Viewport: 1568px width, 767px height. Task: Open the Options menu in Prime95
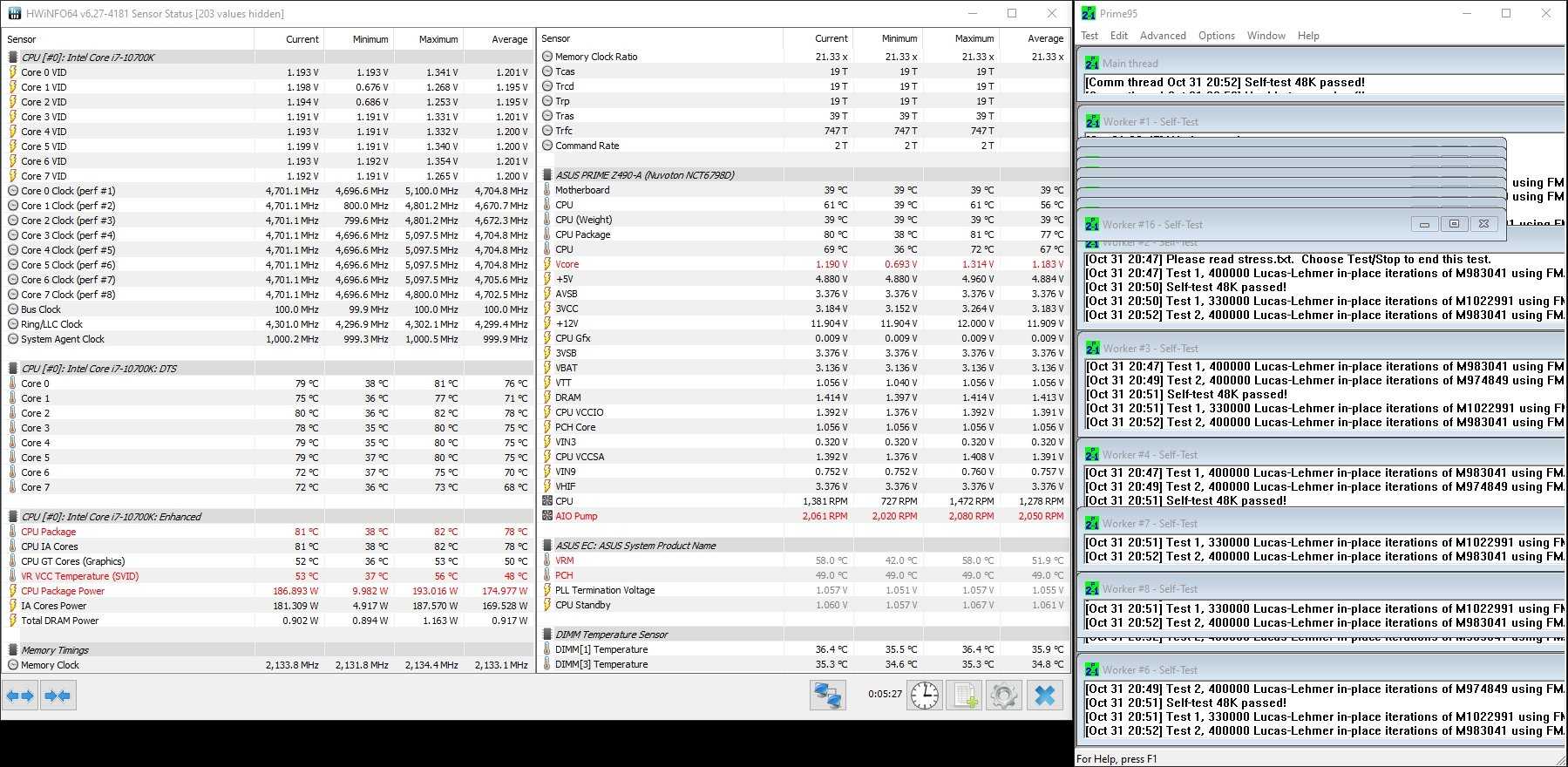coord(1216,36)
